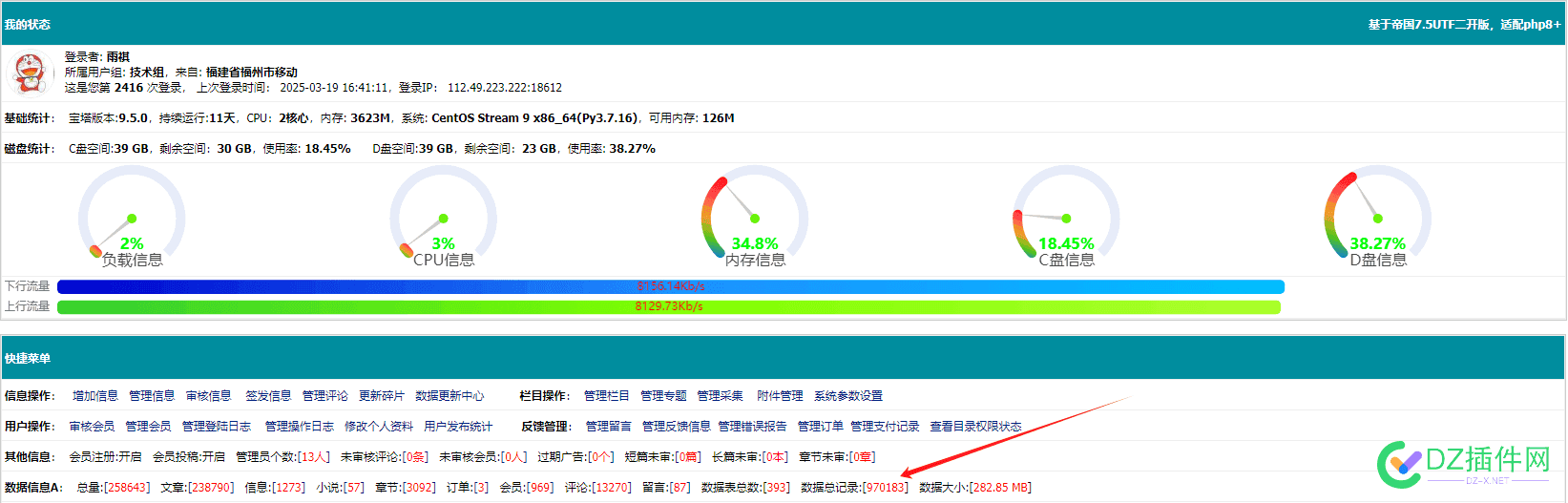Screen dimensions: 1568x503
Task: Open the 管理专题 link
Action: click(663, 396)
